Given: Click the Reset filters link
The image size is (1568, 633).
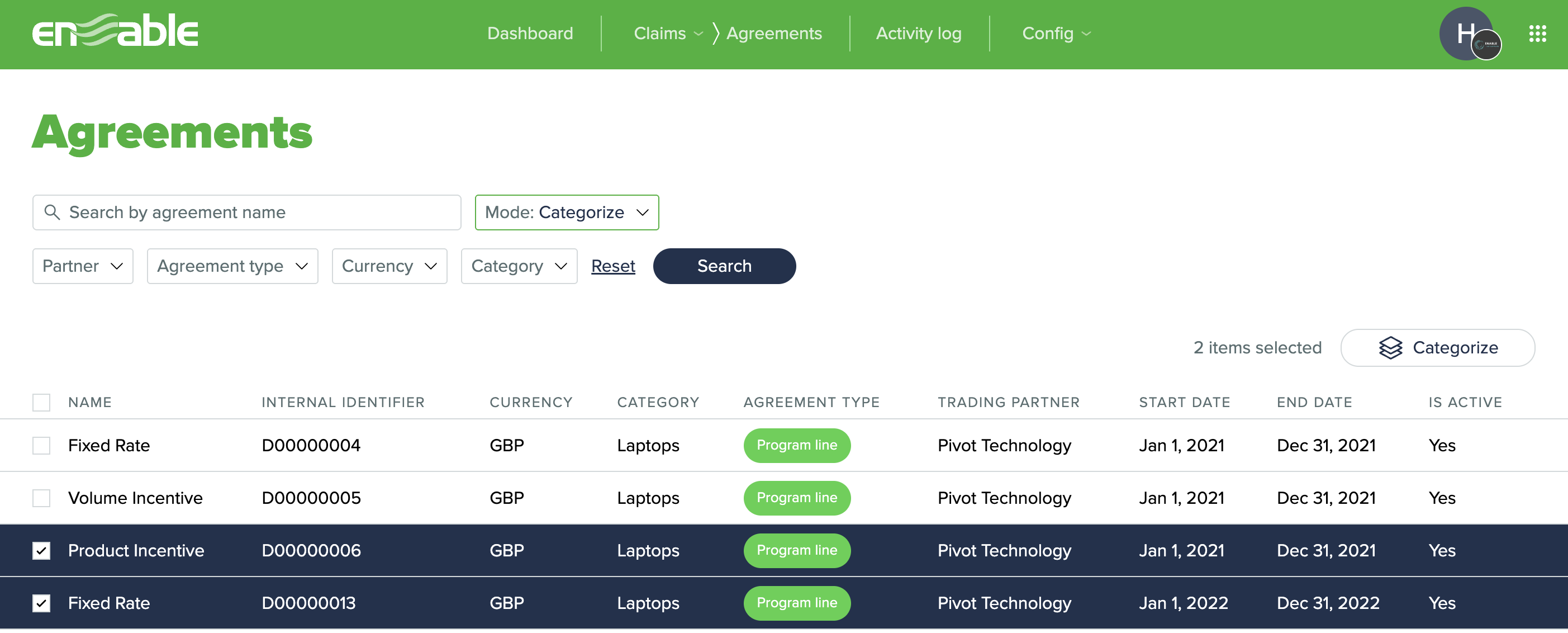Looking at the screenshot, I should pyautogui.click(x=613, y=266).
